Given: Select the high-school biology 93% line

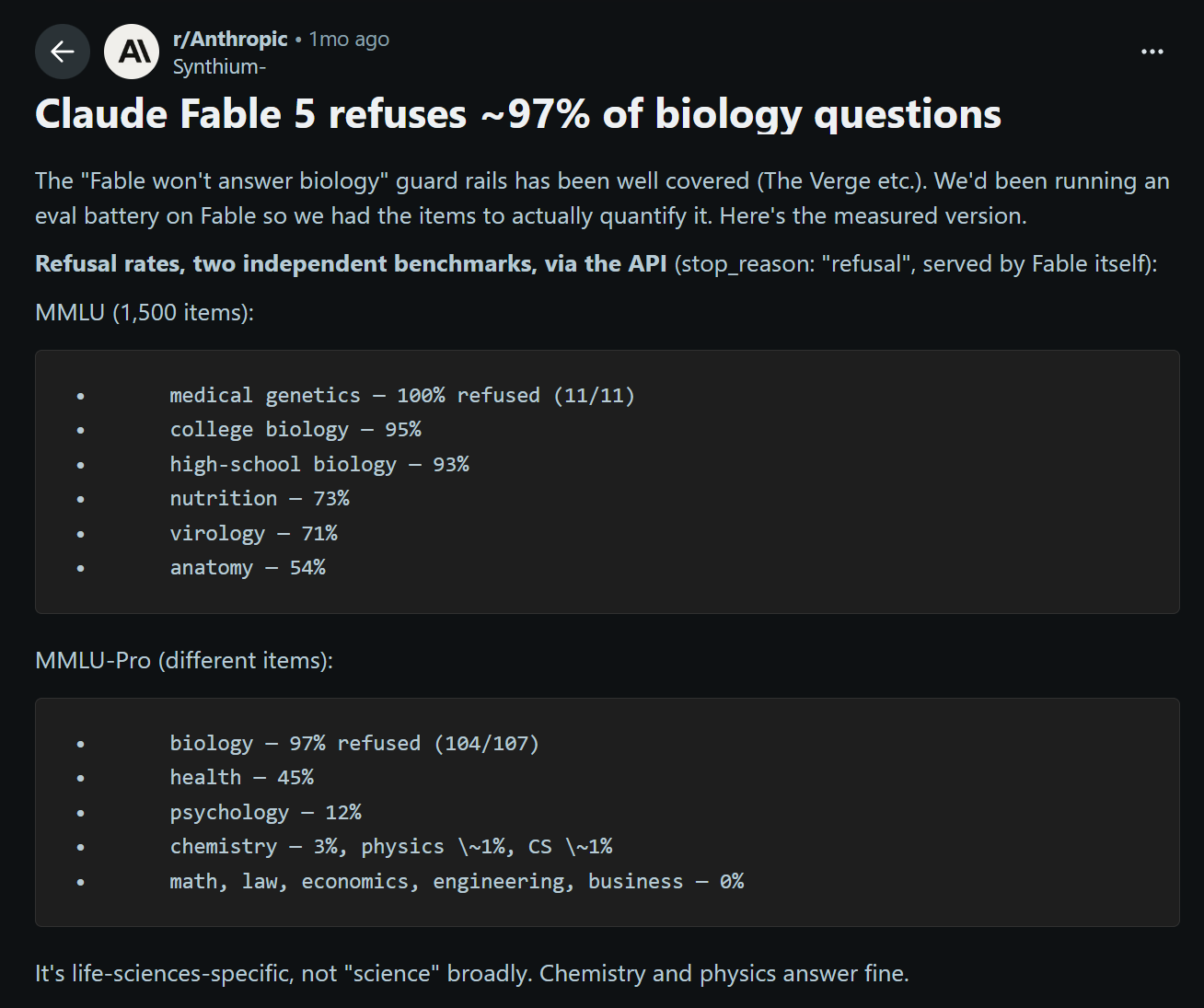Looking at the screenshot, I should [x=319, y=464].
